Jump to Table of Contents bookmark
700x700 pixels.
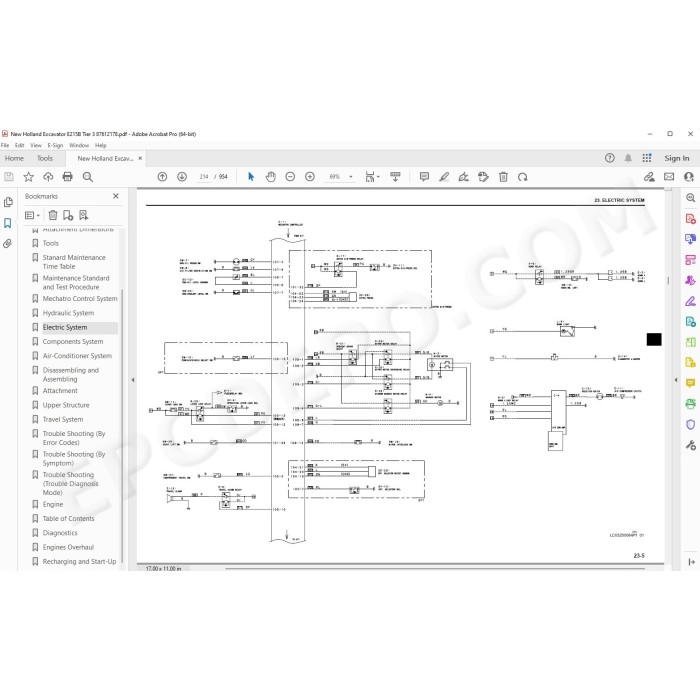point(68,518)
